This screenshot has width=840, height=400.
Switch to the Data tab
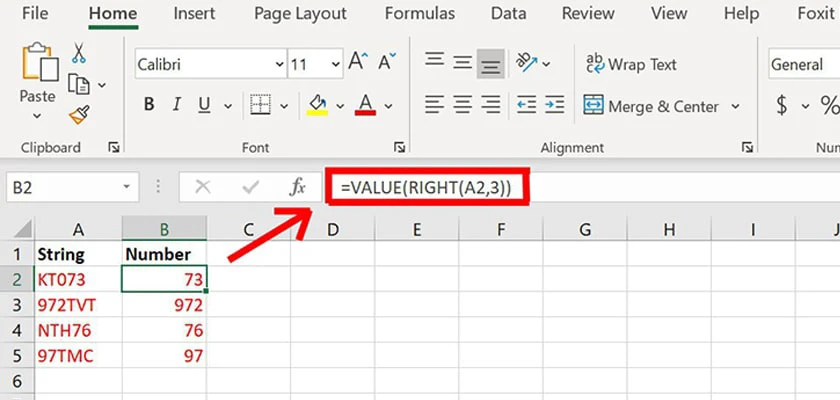(508, 13)
